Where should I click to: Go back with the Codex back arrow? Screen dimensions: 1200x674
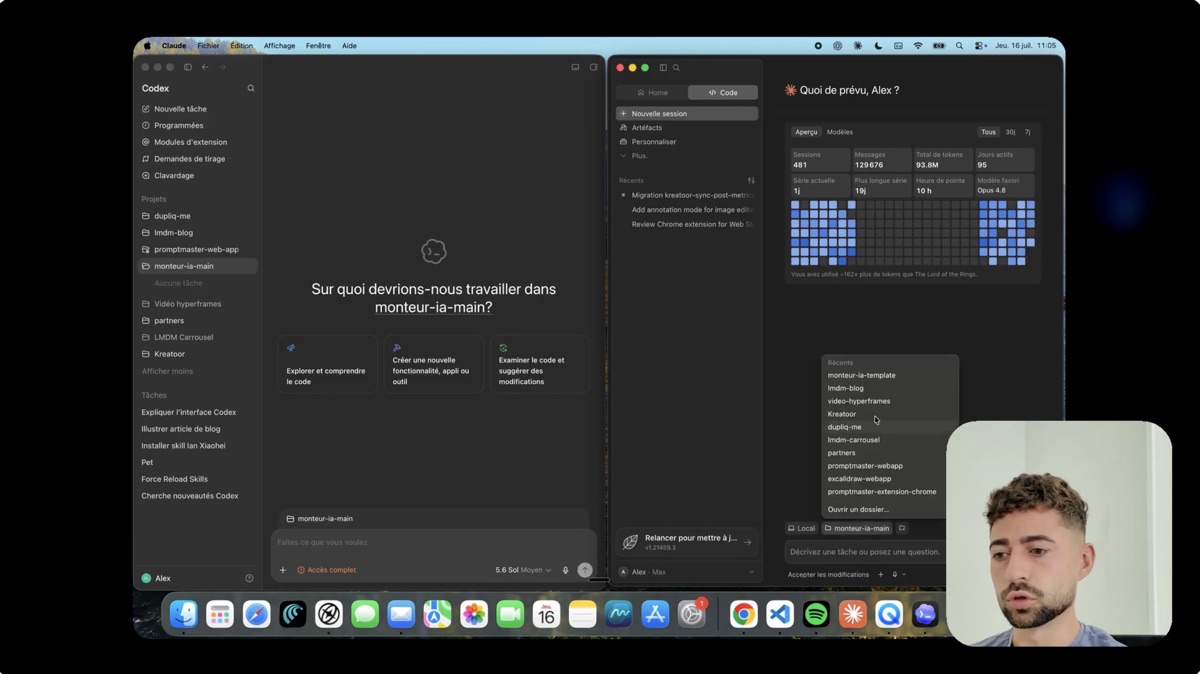point(205,67)
